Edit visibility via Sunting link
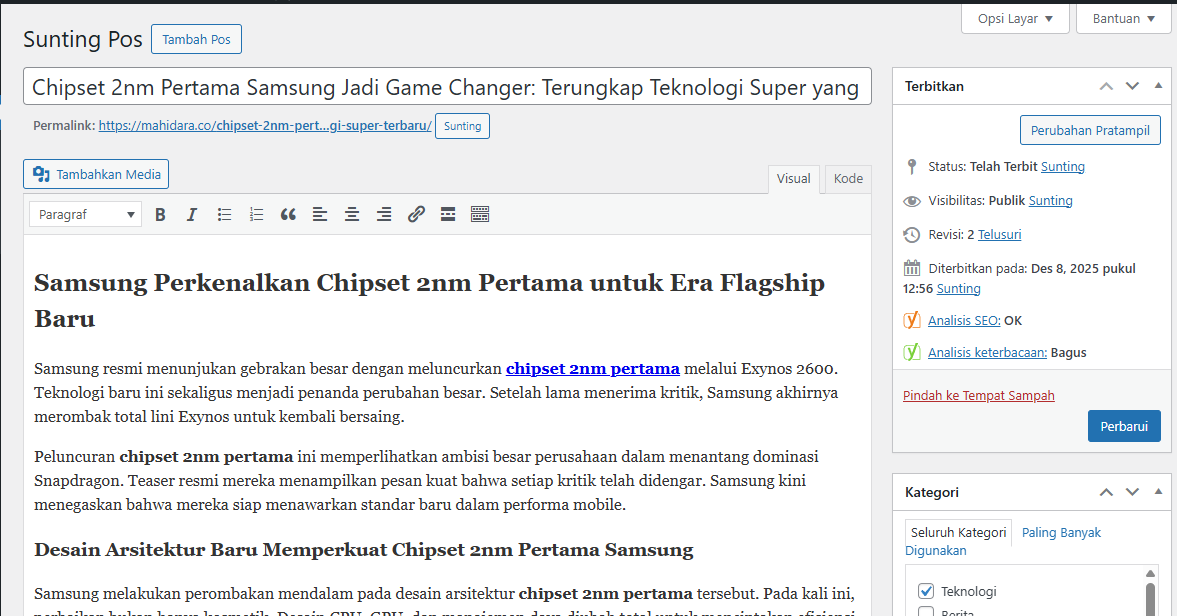The image size is (1177, 616). (1050, 200)
